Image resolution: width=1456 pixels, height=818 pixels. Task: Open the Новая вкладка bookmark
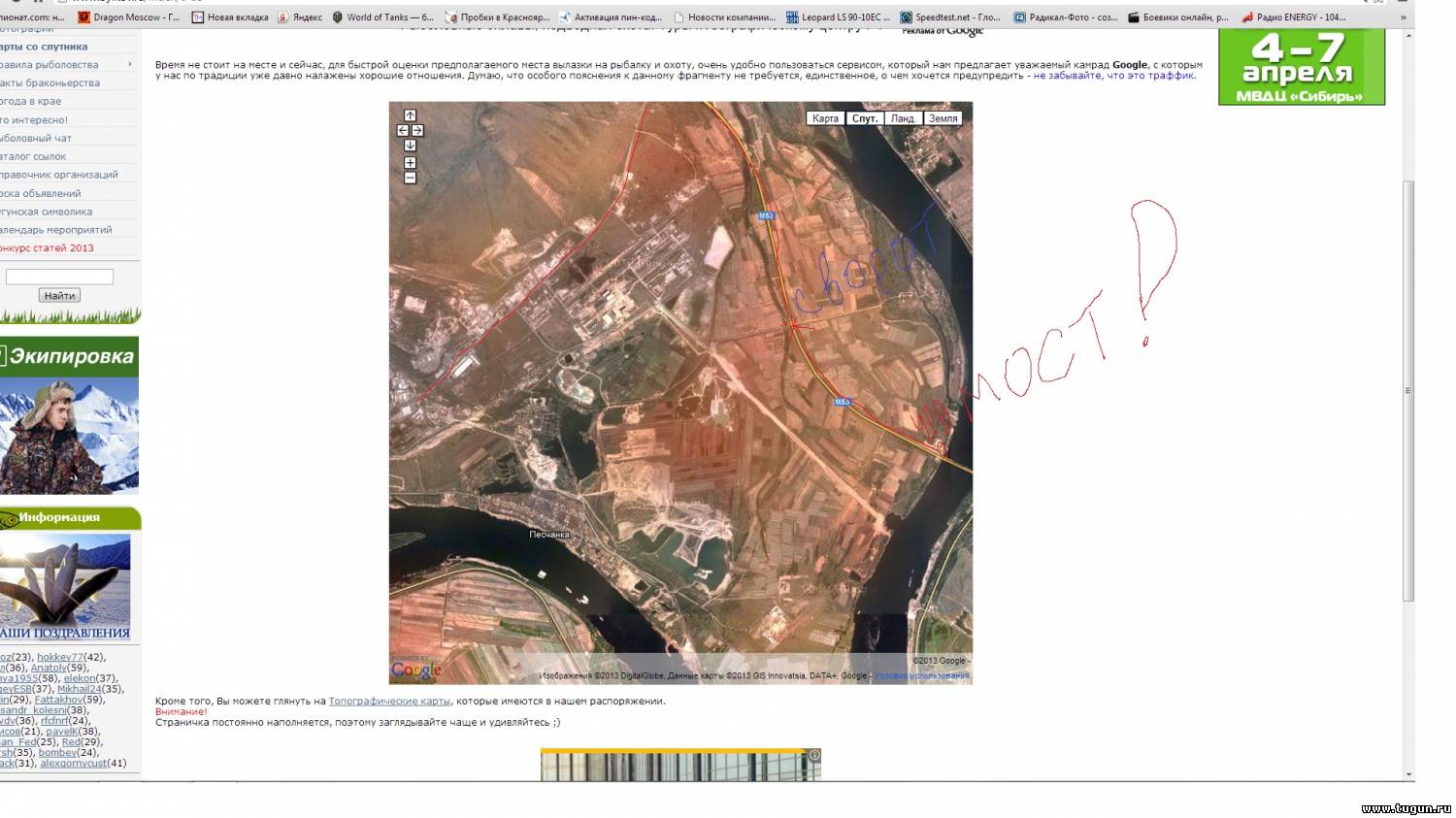pyautogui.click(x=230, y=17)
